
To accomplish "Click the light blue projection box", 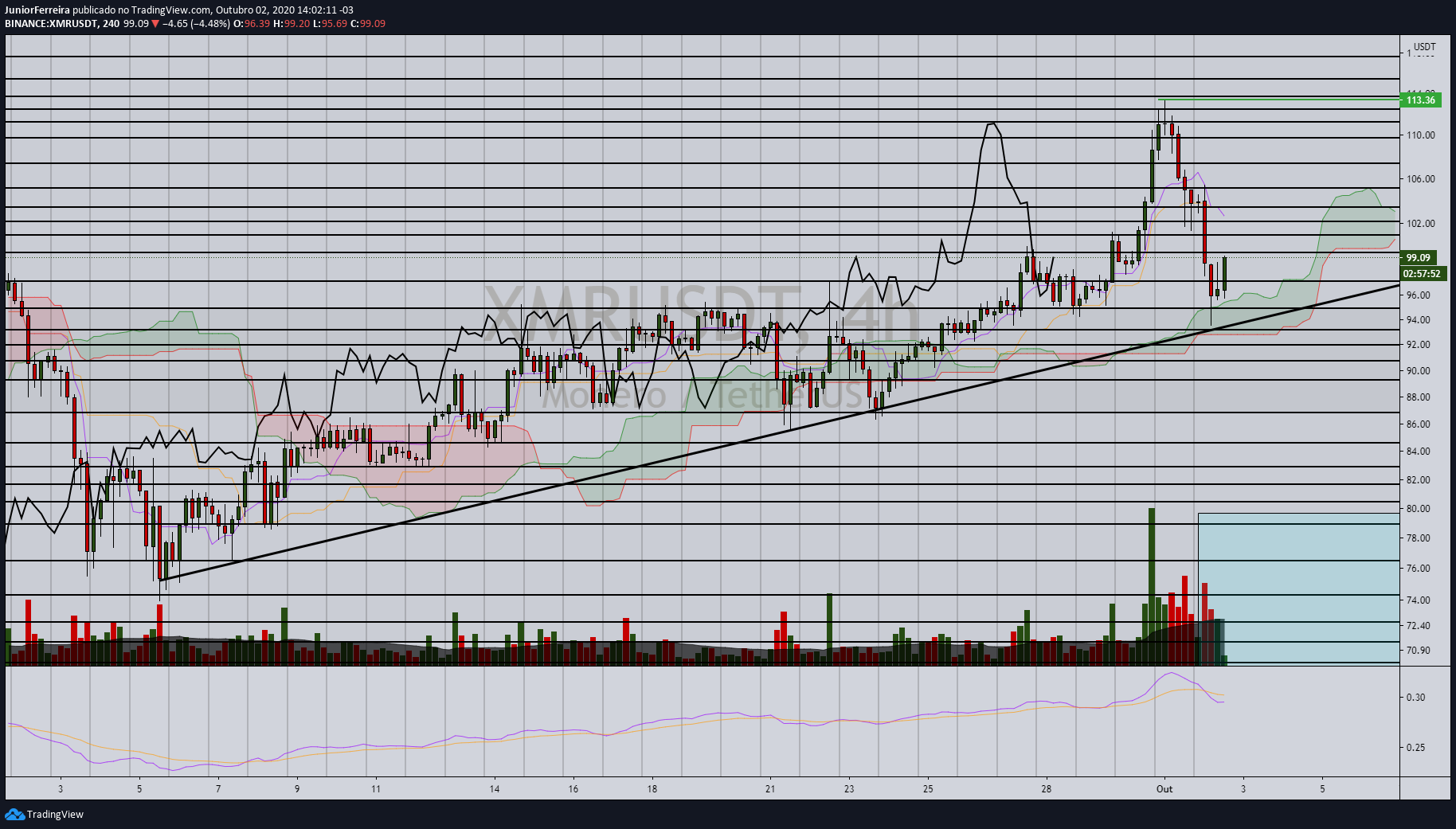I will [1298, 588].
